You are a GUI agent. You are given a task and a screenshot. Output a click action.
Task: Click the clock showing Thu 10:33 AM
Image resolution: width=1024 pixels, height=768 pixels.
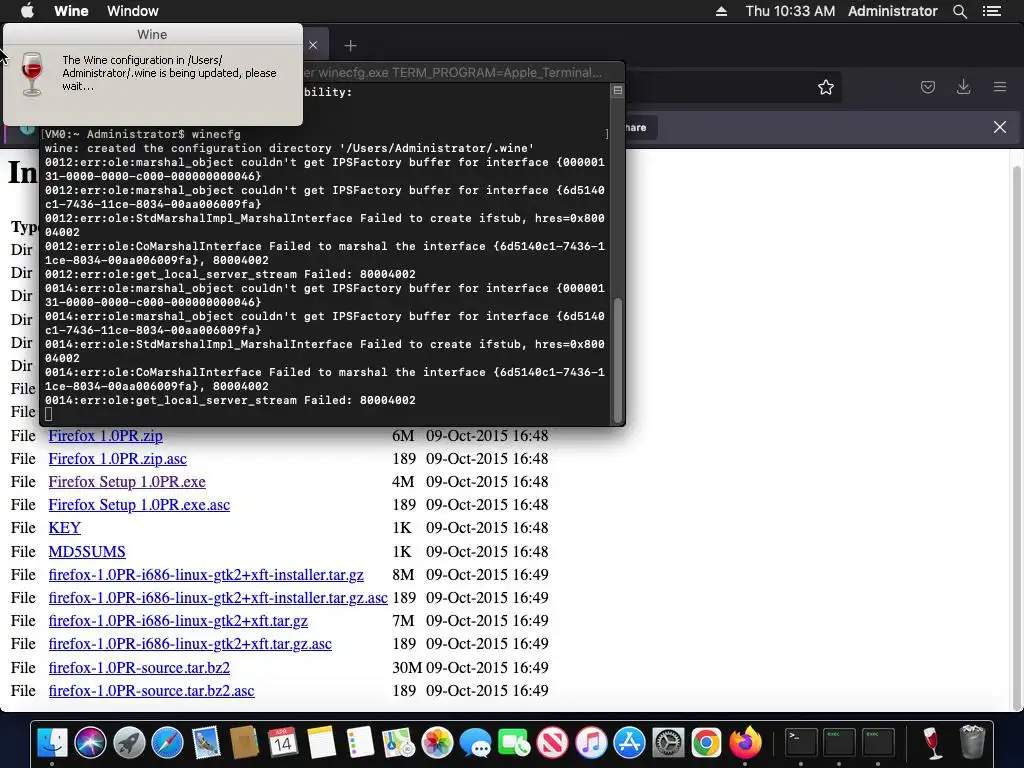point(790,11)
